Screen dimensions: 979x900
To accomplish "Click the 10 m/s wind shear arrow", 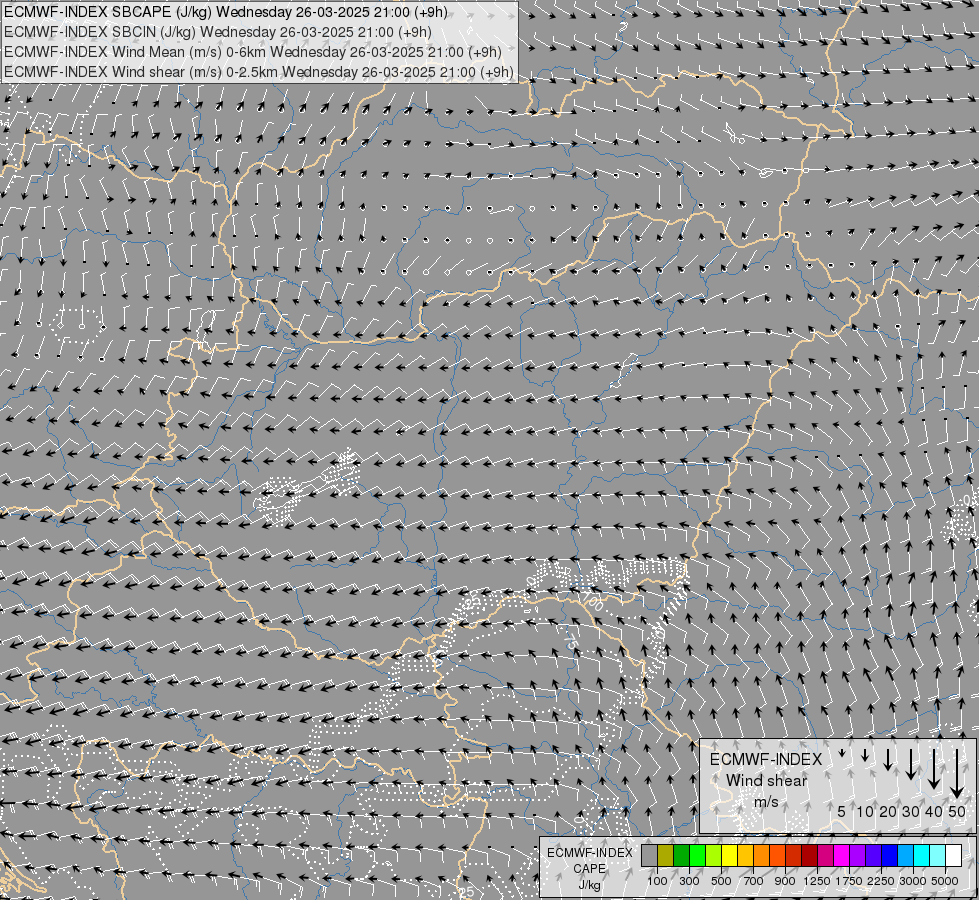I will click(x=865, y=755).
